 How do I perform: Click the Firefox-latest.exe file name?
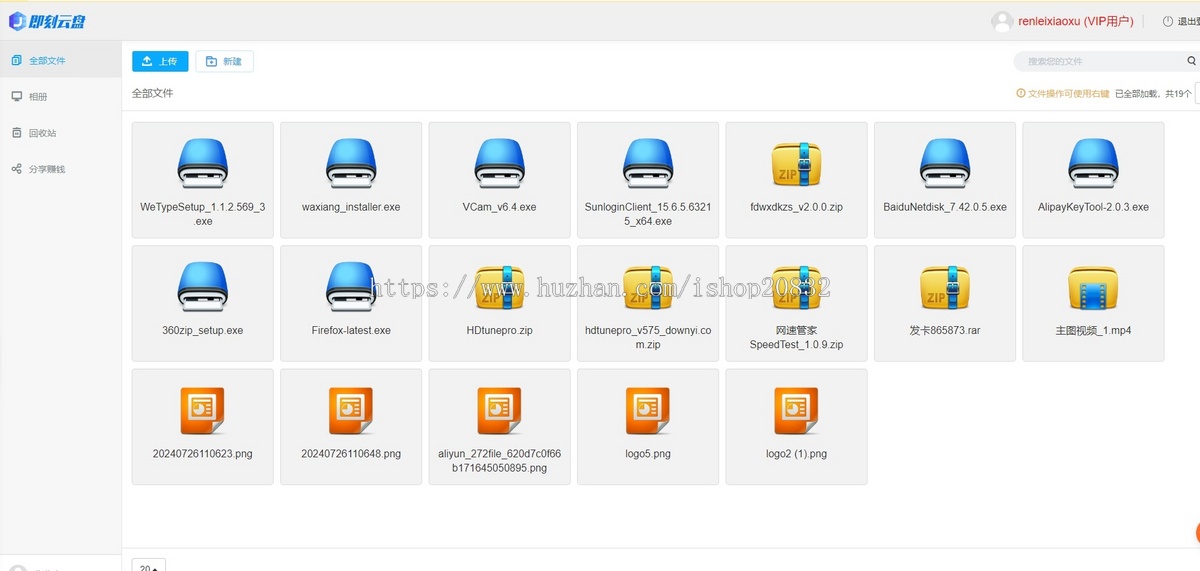pyautogui.click(x=351, y=330)
